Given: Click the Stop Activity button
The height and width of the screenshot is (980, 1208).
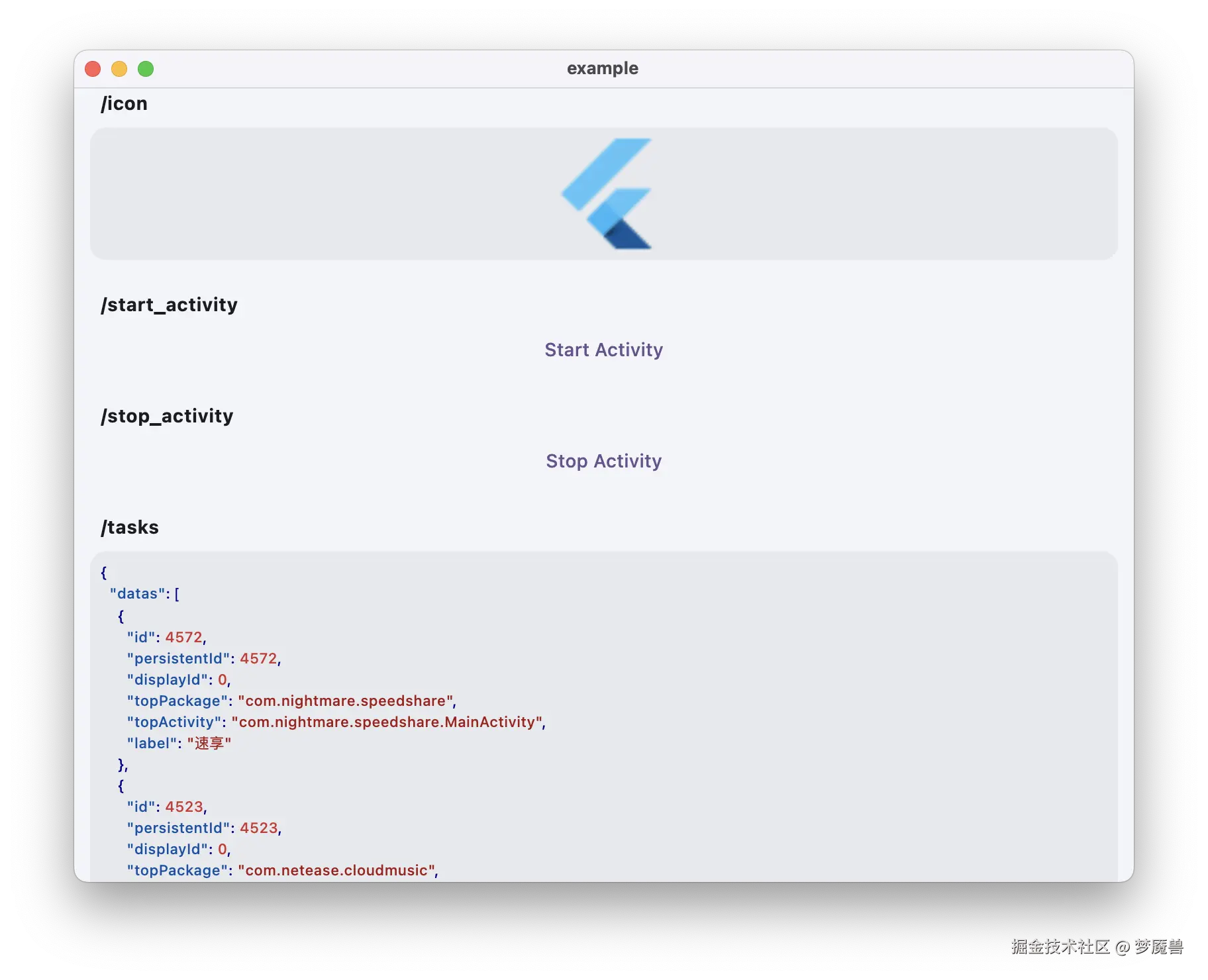Looking at the screenshot, I should [x=603, y=461].
